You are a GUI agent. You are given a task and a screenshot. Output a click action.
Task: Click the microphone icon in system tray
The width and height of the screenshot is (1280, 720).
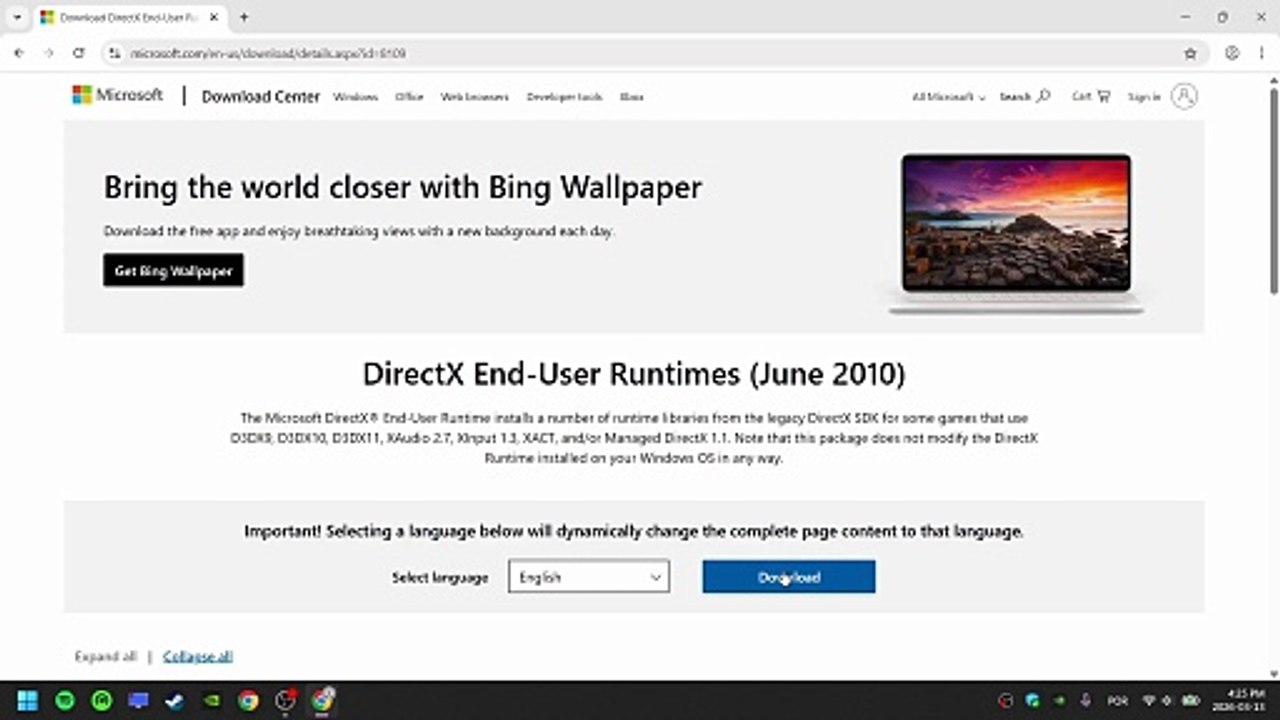[1086, 700]
